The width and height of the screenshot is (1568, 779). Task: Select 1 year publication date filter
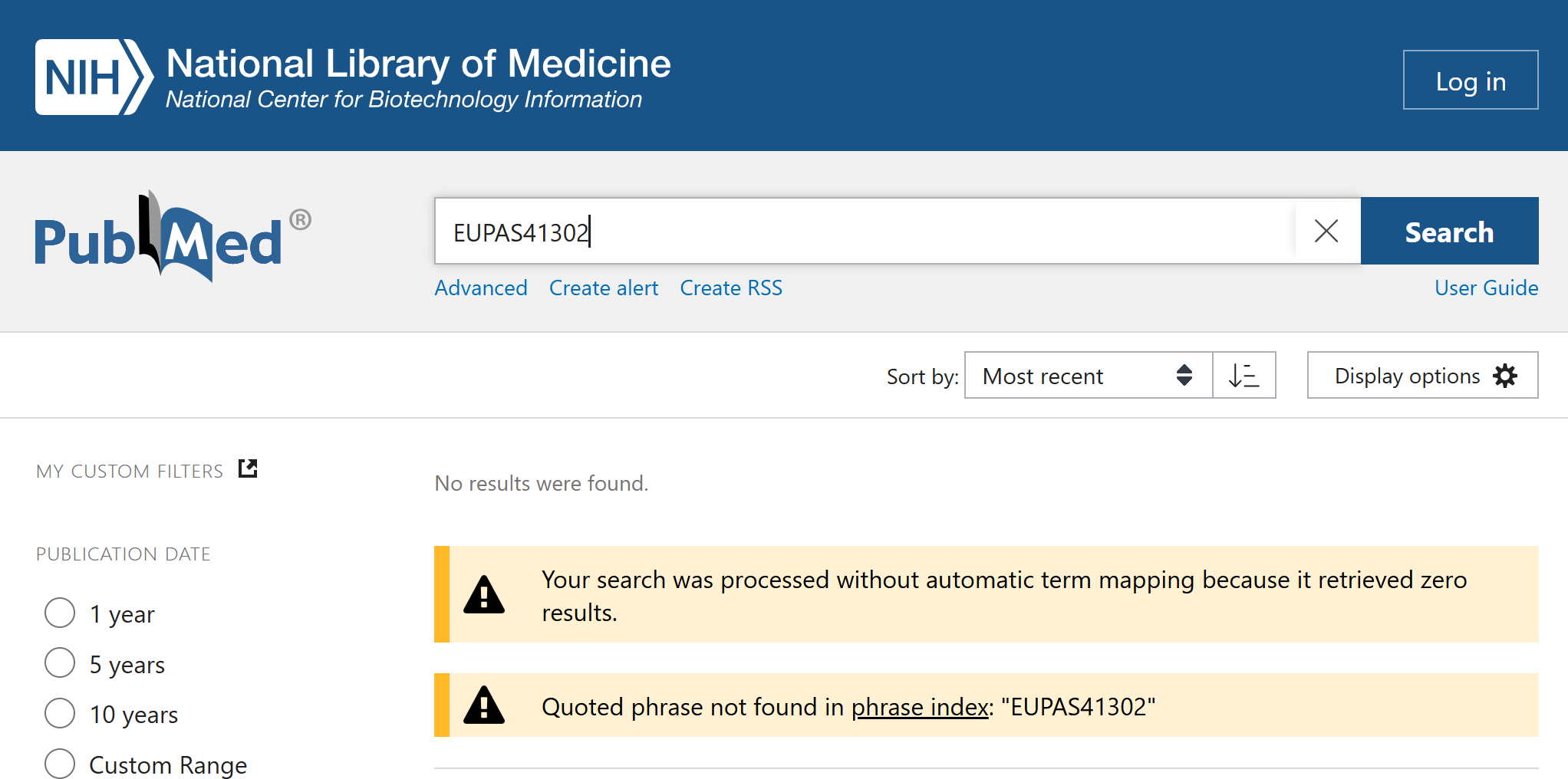point(60,613)
